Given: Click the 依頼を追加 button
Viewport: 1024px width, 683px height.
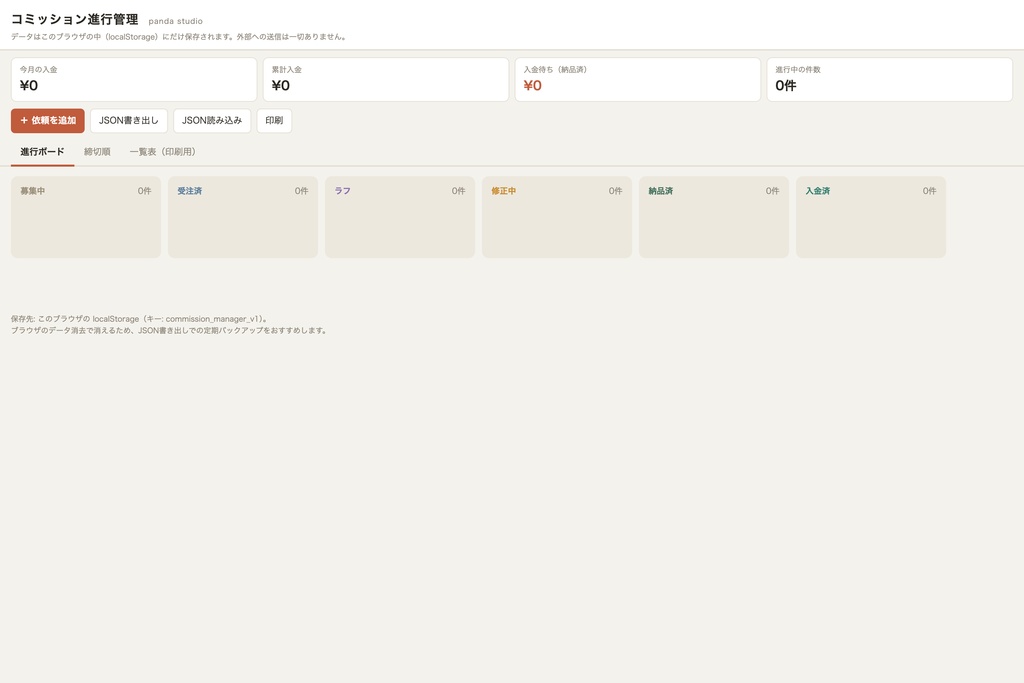Looking at the screenshot, I should coord(48,121).
